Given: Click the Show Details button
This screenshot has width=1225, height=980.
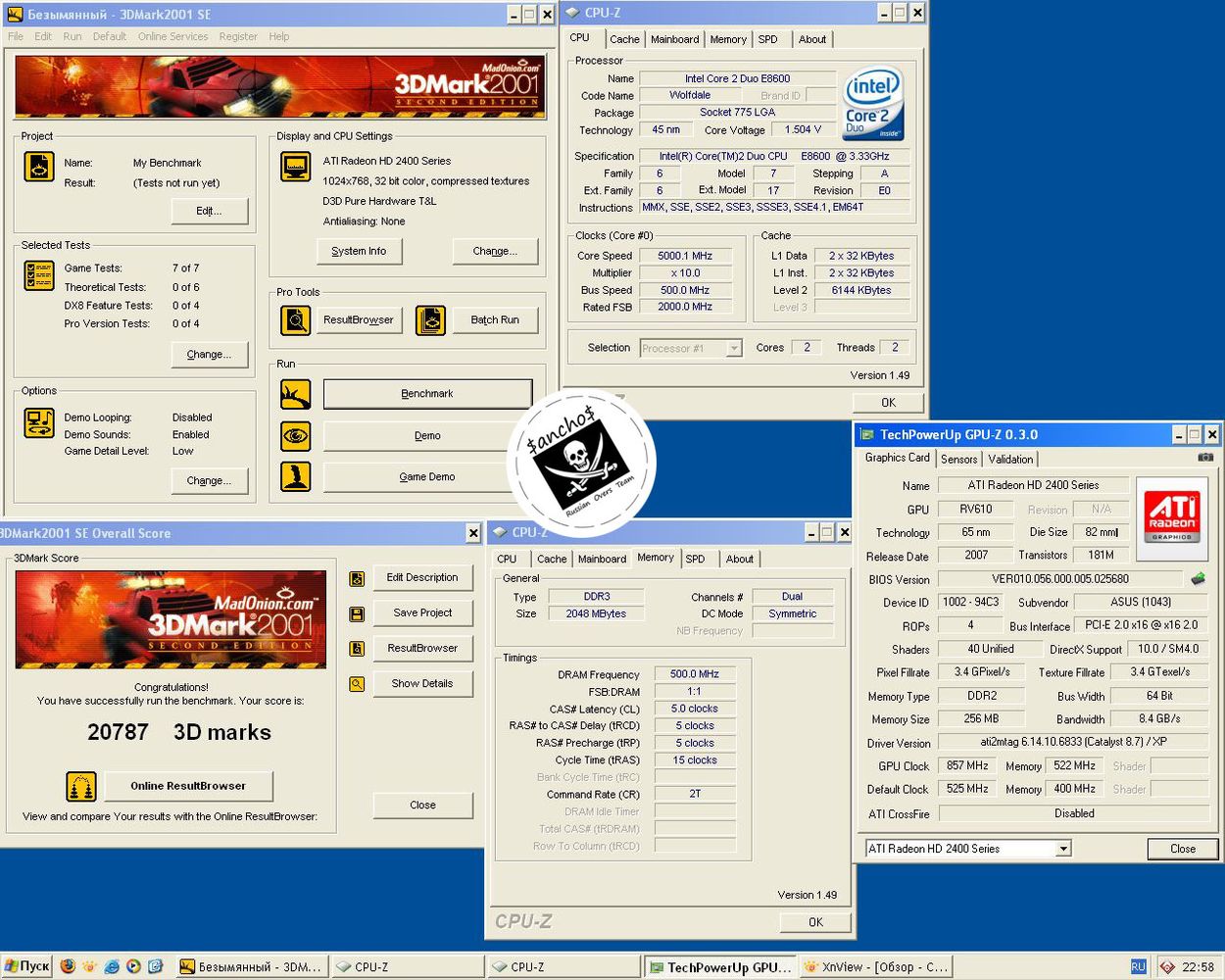Looking at the screenshot, I should coord(422,684).
